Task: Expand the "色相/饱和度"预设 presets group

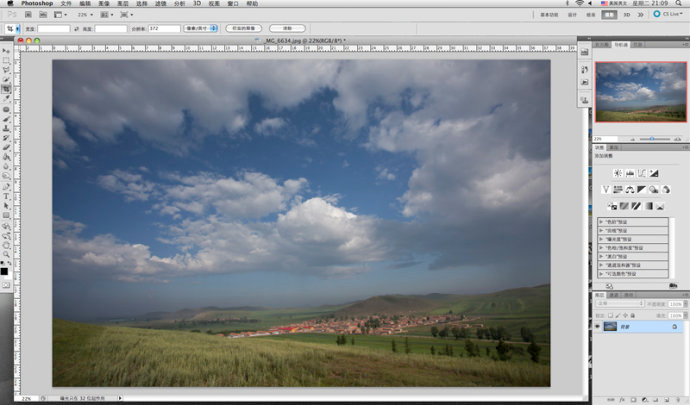Action: tap(601, 248)
